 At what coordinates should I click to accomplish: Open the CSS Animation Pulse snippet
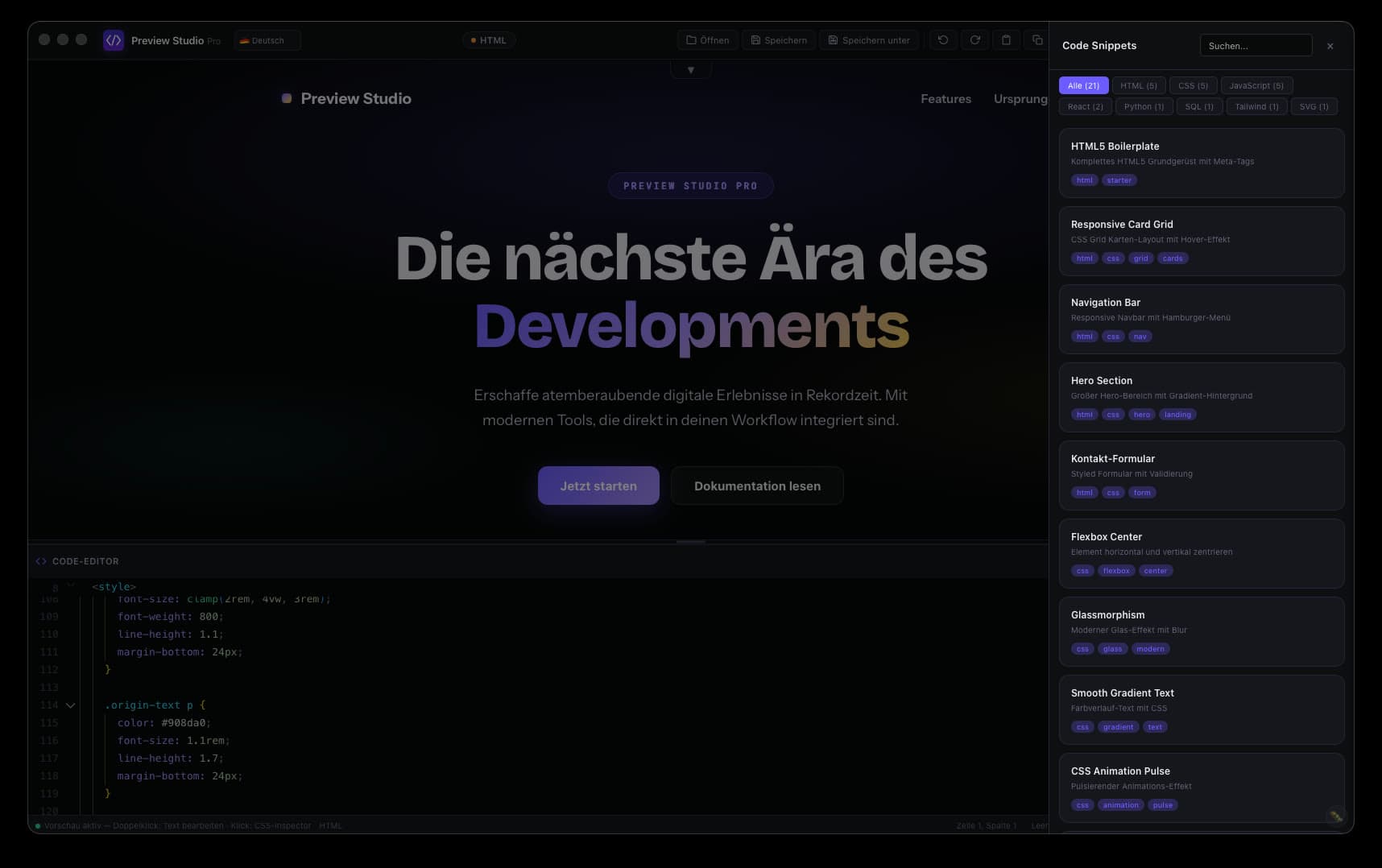click(x=1202, y=787)
